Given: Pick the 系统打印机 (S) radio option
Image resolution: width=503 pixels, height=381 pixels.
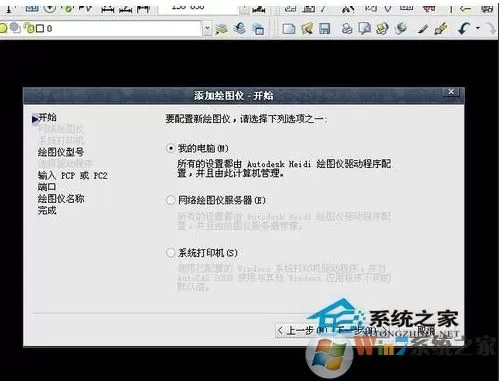Looking at the screenshot, I should 170,253.
